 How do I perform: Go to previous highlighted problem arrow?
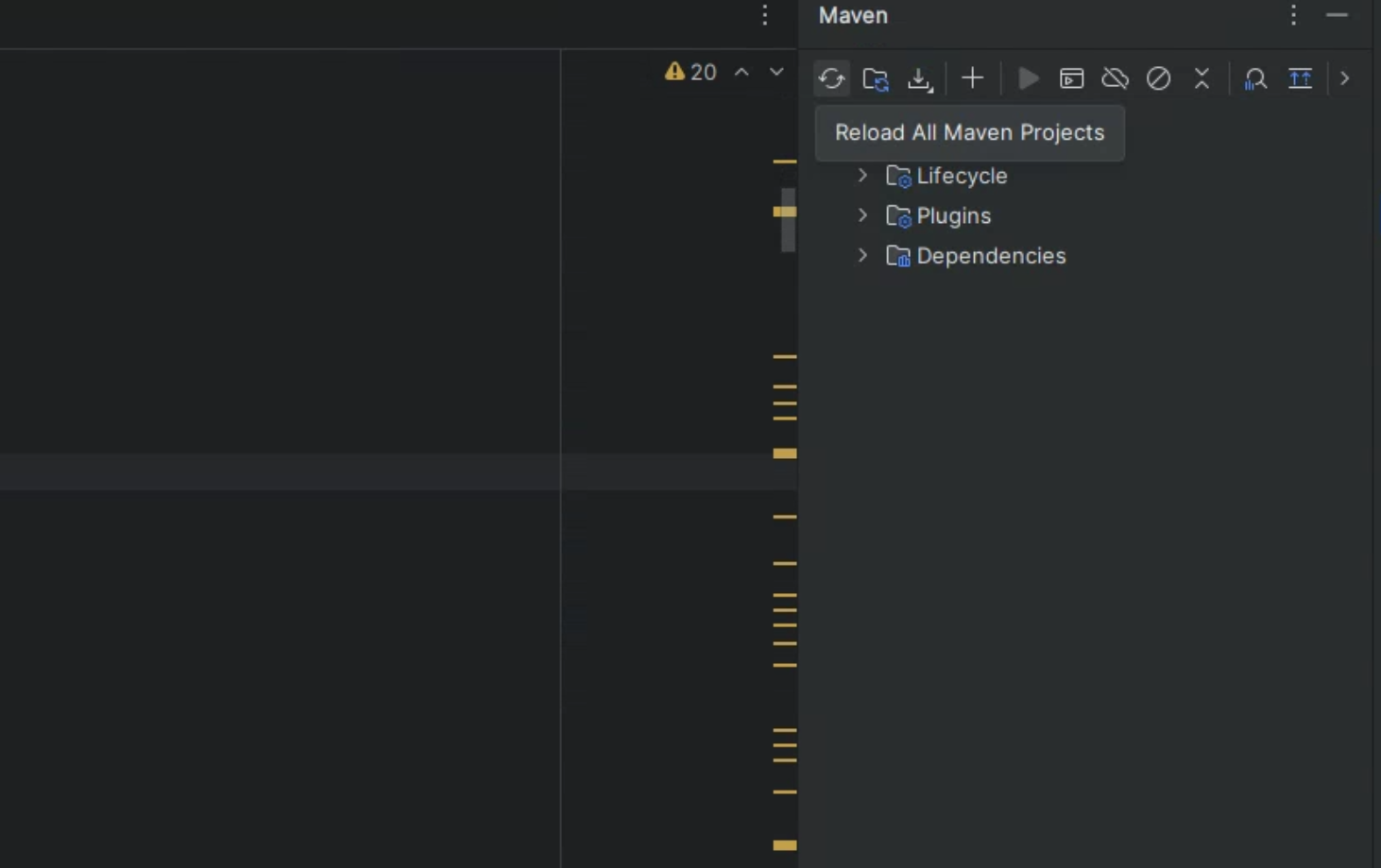(742, 72)
